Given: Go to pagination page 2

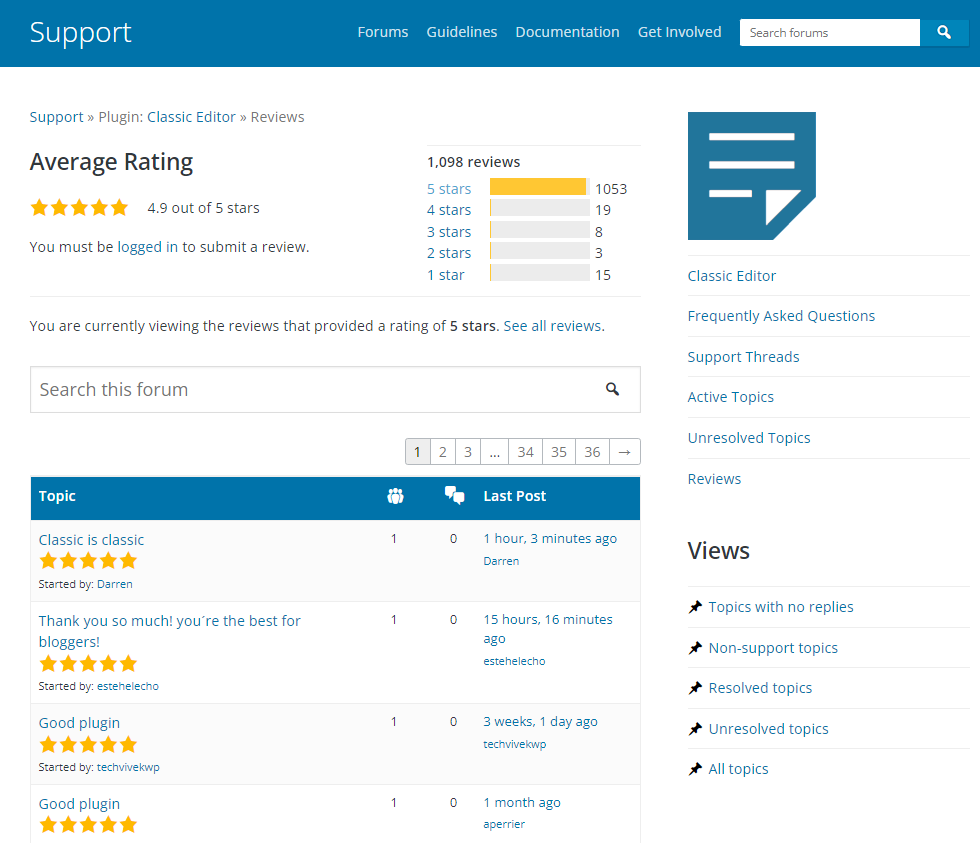Looking at the screenshot, I should (442, 452).
